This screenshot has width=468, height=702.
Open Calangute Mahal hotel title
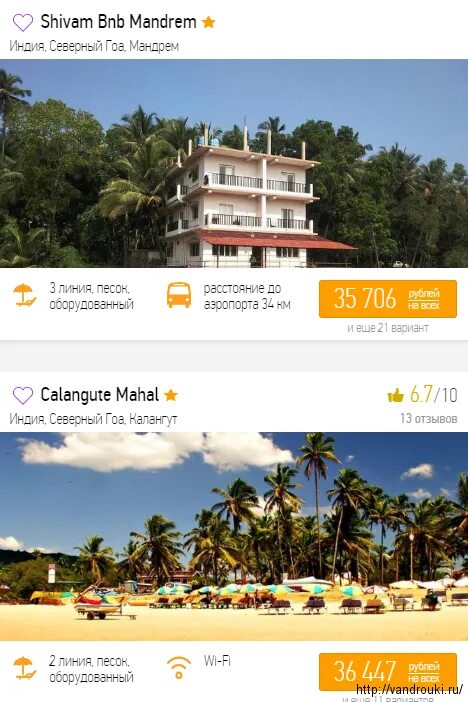[99, 394]
